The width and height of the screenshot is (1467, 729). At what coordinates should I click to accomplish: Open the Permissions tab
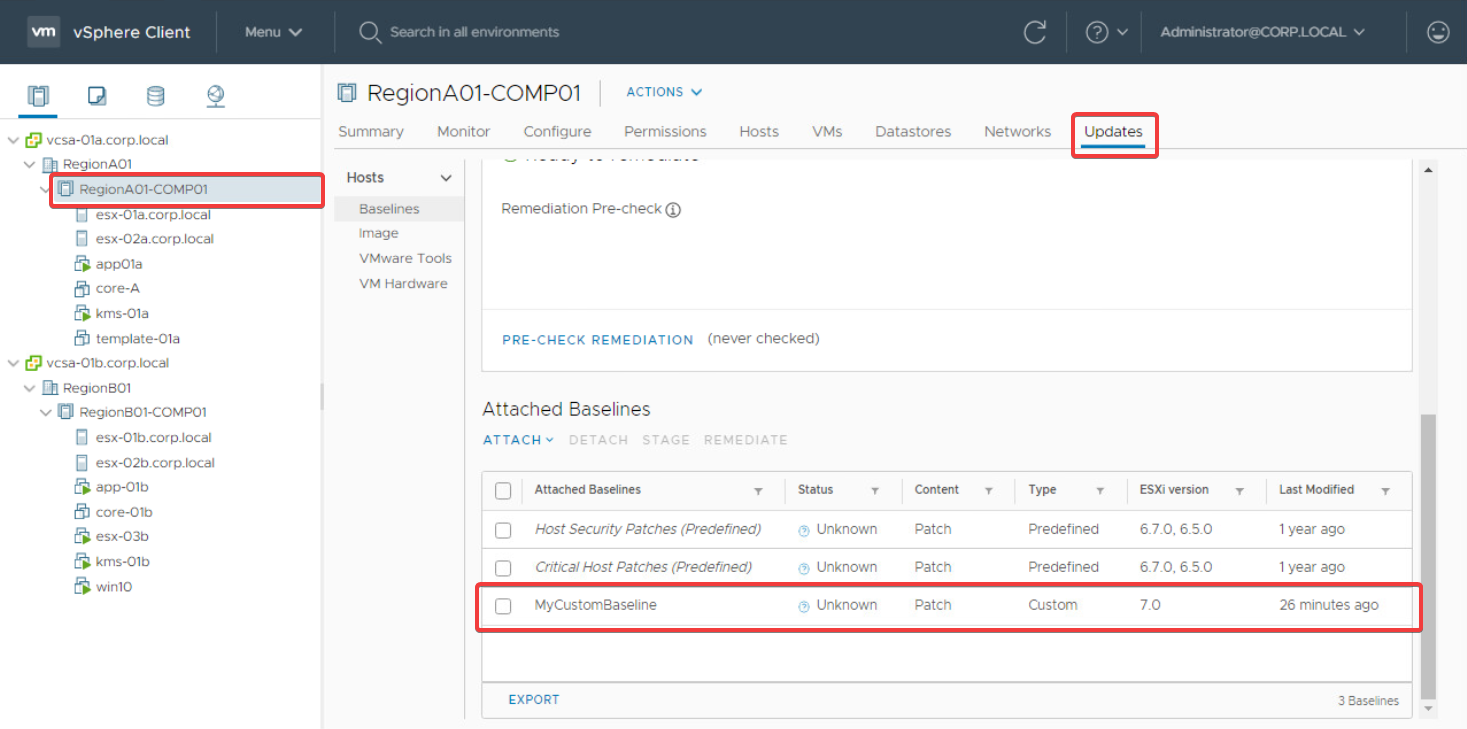point(665,132)
